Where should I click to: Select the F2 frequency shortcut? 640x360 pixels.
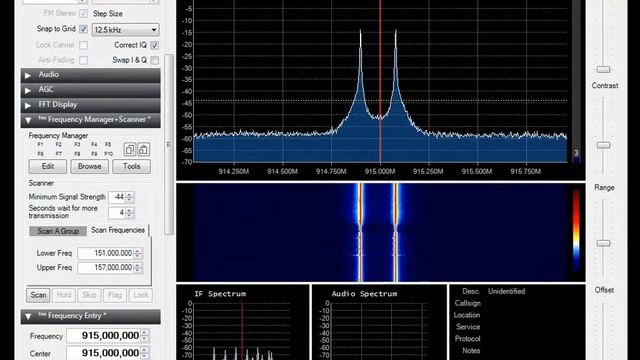pos(58,144)
